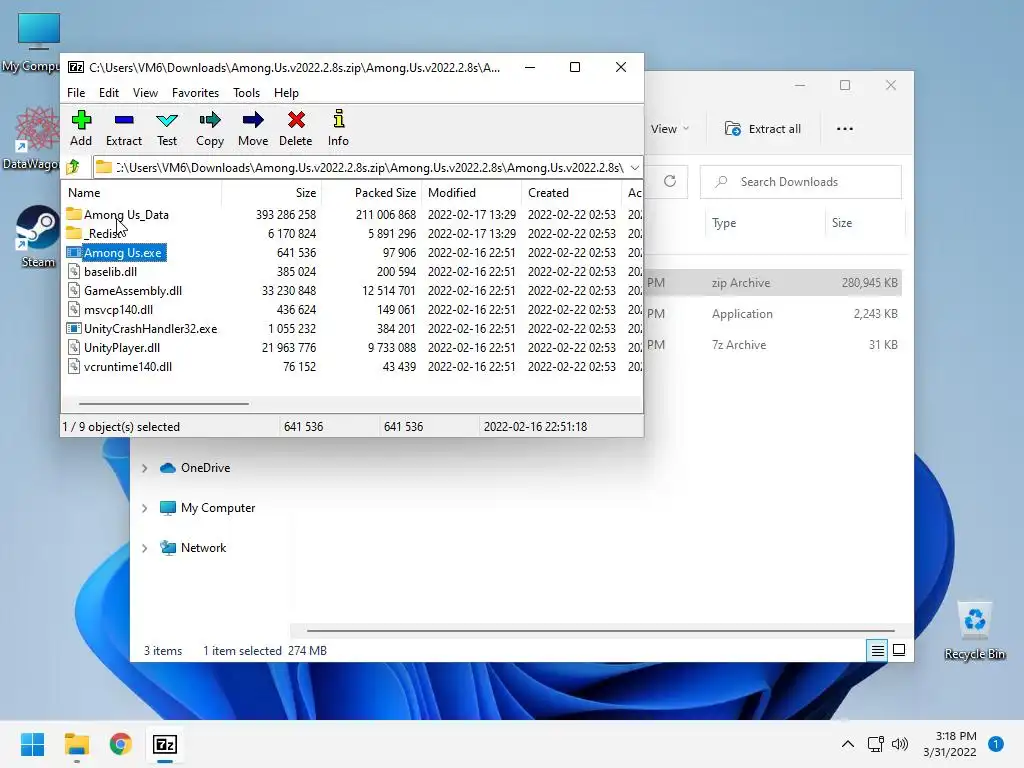Open the View menu in 7-Zip
1024x768 pixels.
145,93
